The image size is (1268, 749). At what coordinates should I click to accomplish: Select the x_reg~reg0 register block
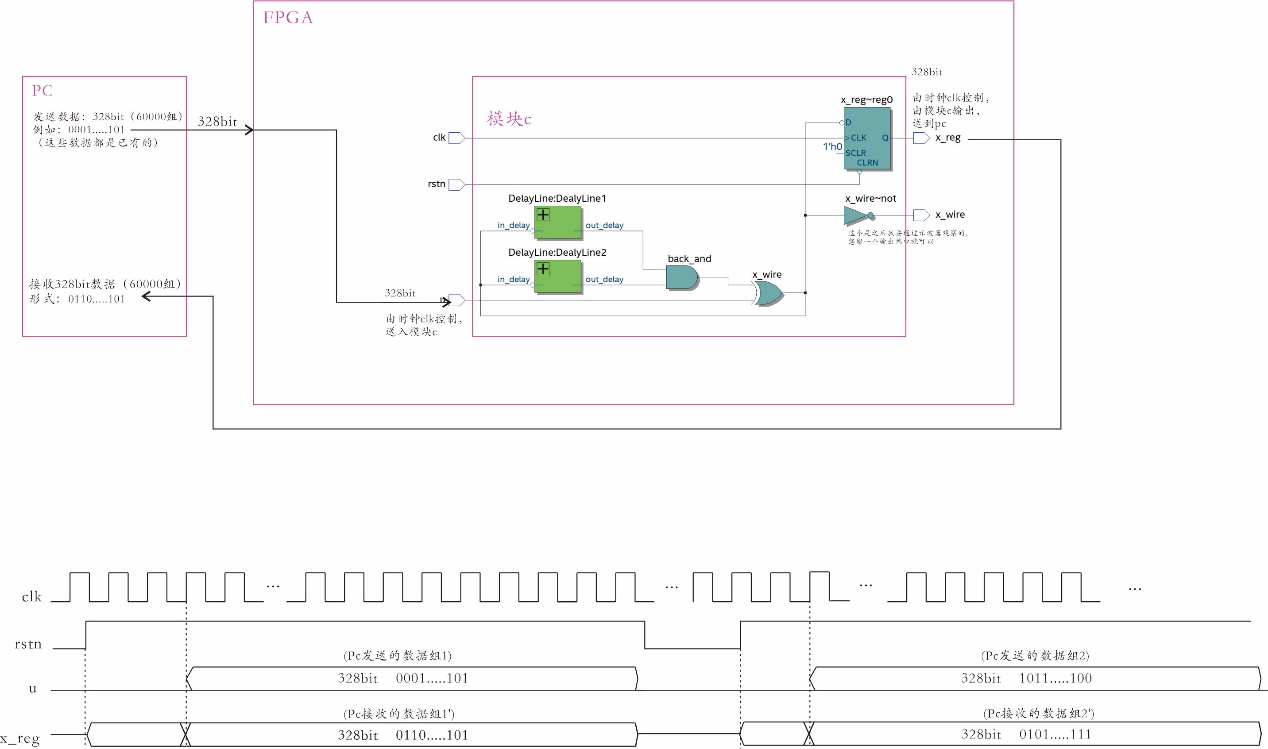click(x=866, y=139)
